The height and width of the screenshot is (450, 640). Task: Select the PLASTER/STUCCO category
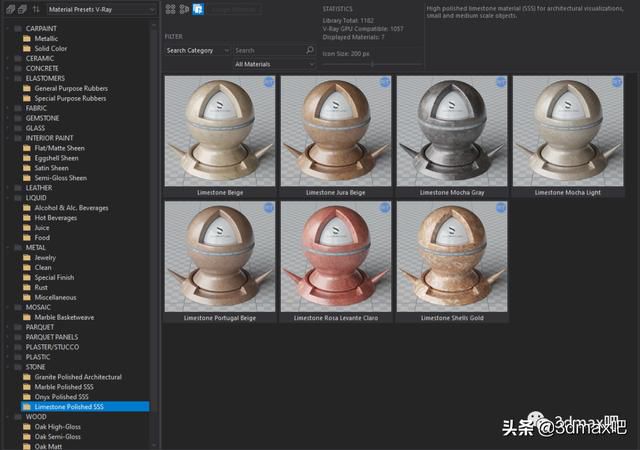pyautogui.click(x=52, y=347)
